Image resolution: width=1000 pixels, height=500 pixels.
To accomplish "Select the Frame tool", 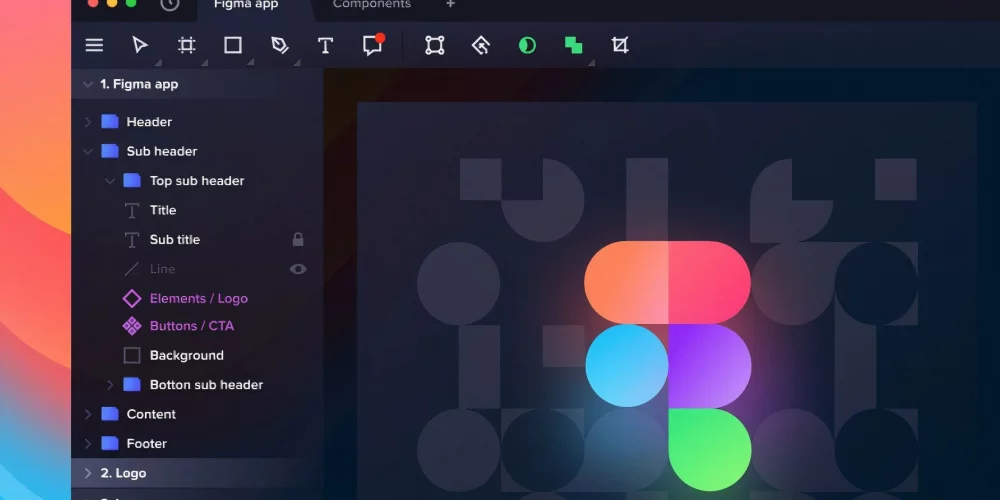I will pyautogui.click(x=187, y=45).
